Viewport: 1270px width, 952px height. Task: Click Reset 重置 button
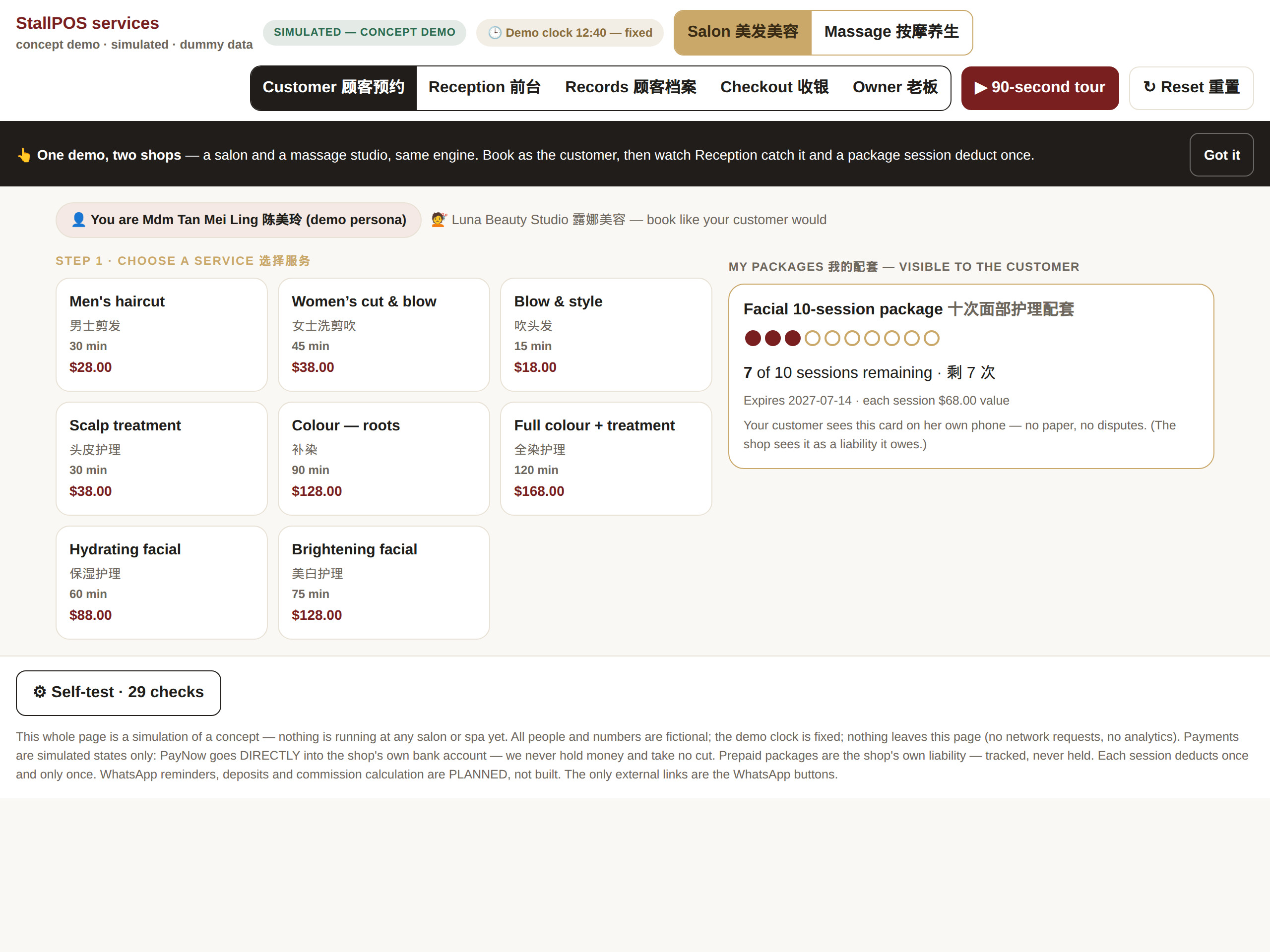coord(1191,88)
